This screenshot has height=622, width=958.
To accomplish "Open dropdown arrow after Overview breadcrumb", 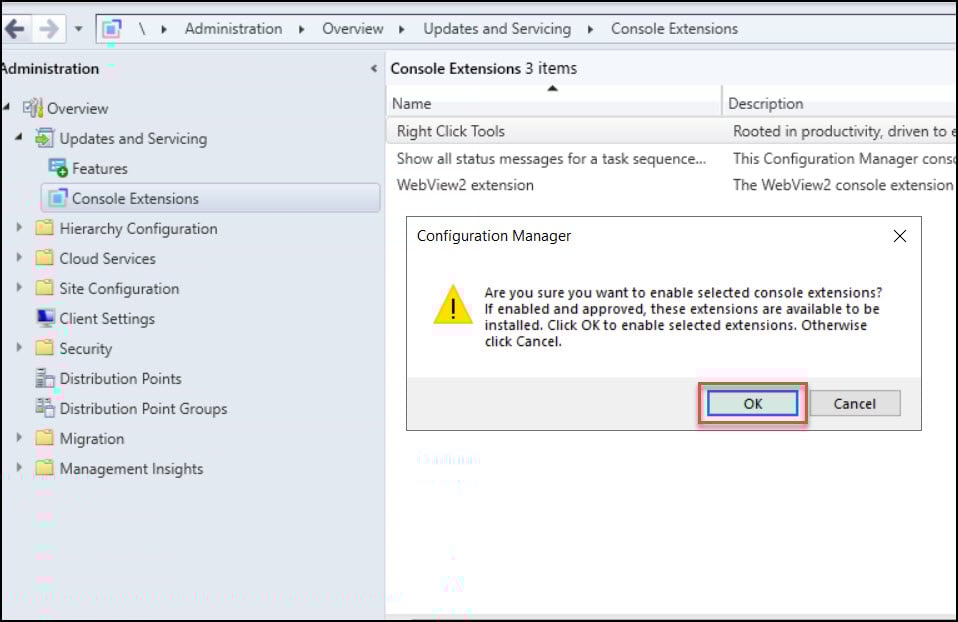I will 402,29.
